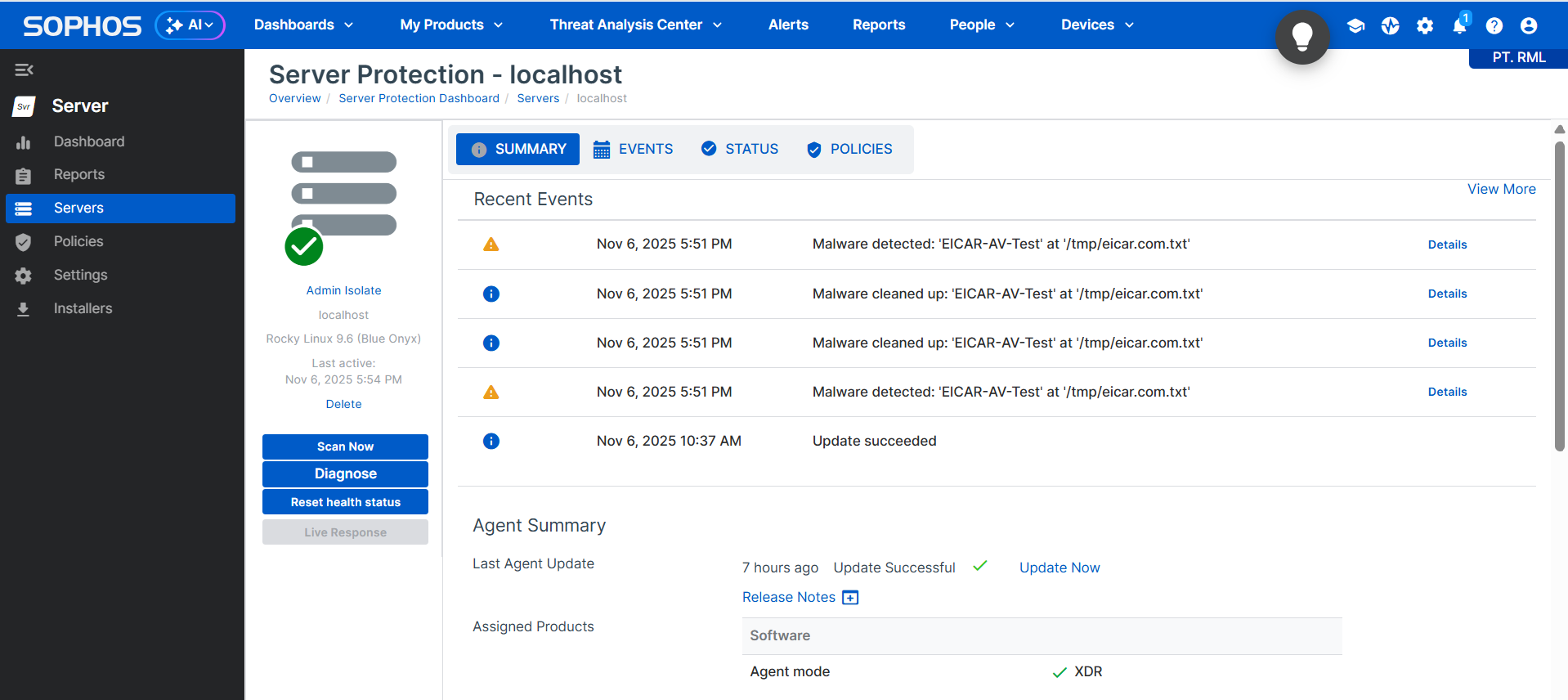
Task: Open the notifications bell icon
Action: coord(1459,25)
